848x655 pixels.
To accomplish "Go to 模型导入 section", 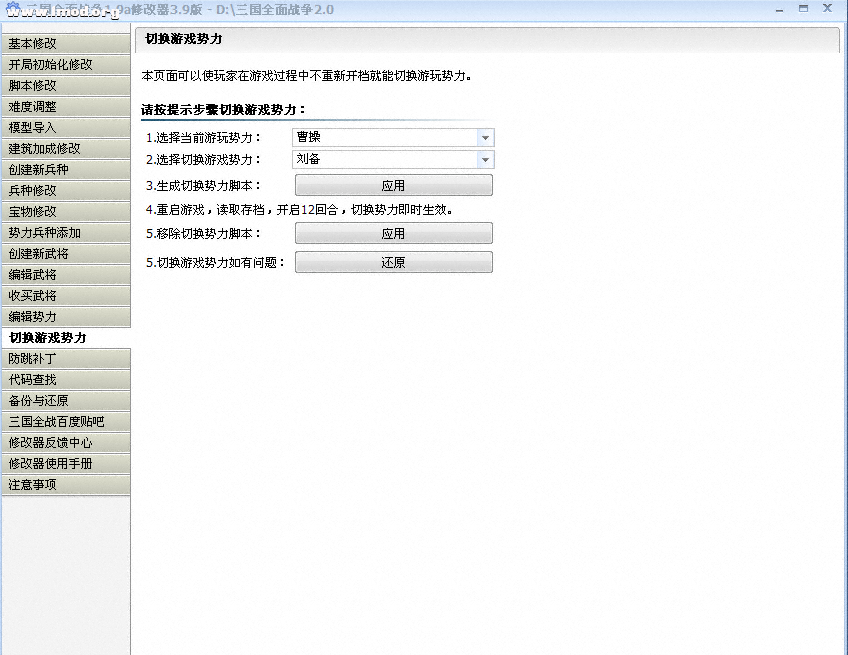I will coord(65,128).
